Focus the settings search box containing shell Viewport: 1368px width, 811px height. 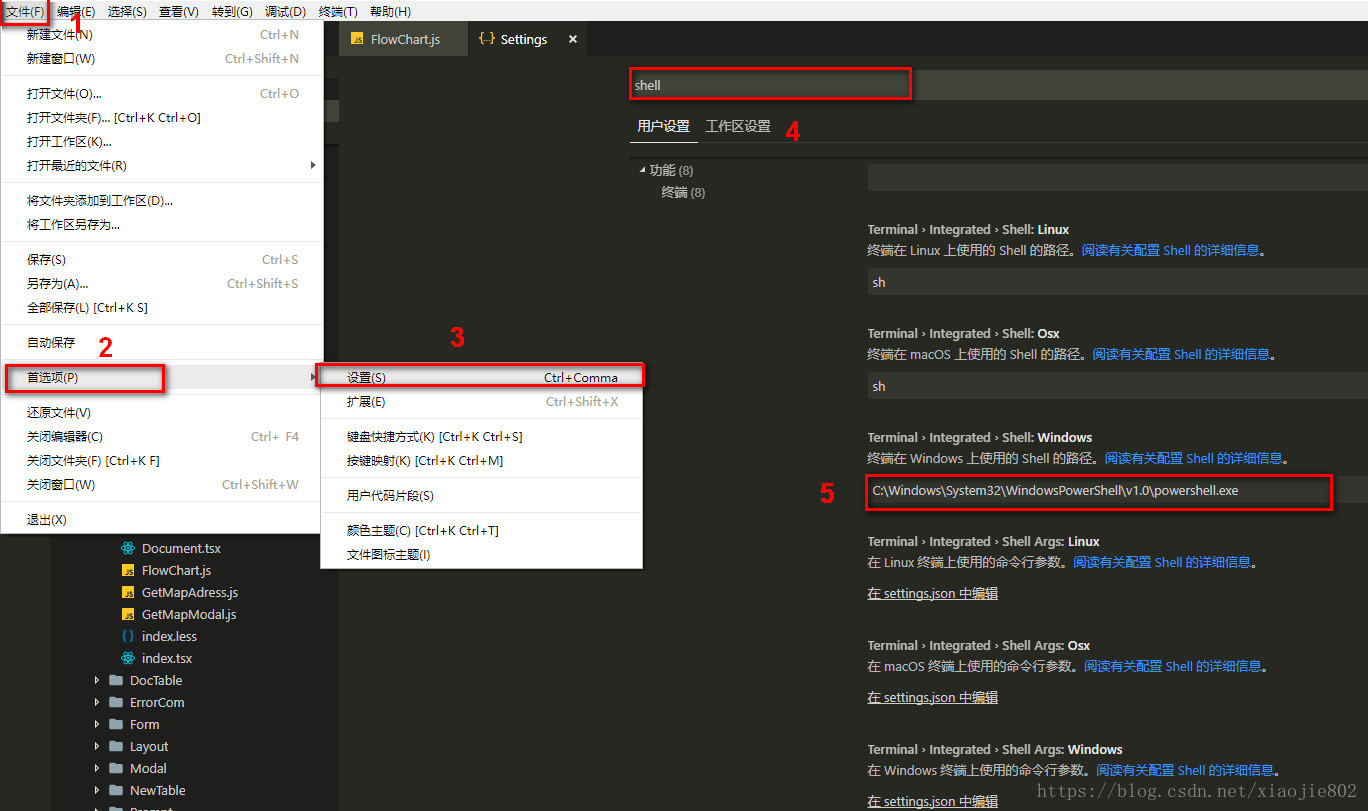click(x=771, y=85)
